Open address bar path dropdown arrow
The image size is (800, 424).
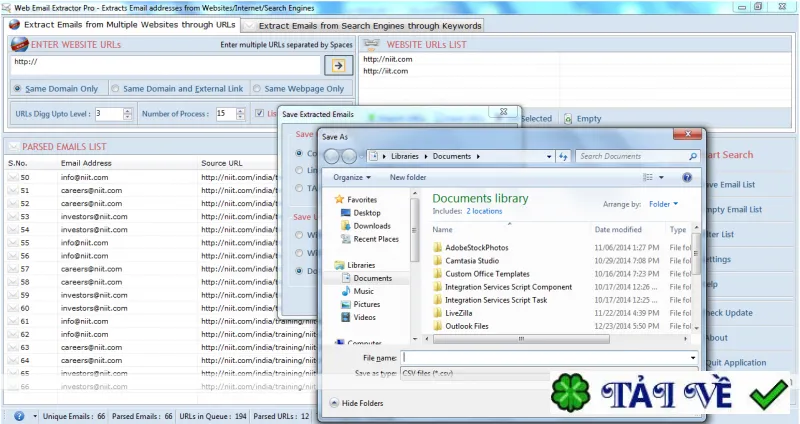click(x=549, y=157)
